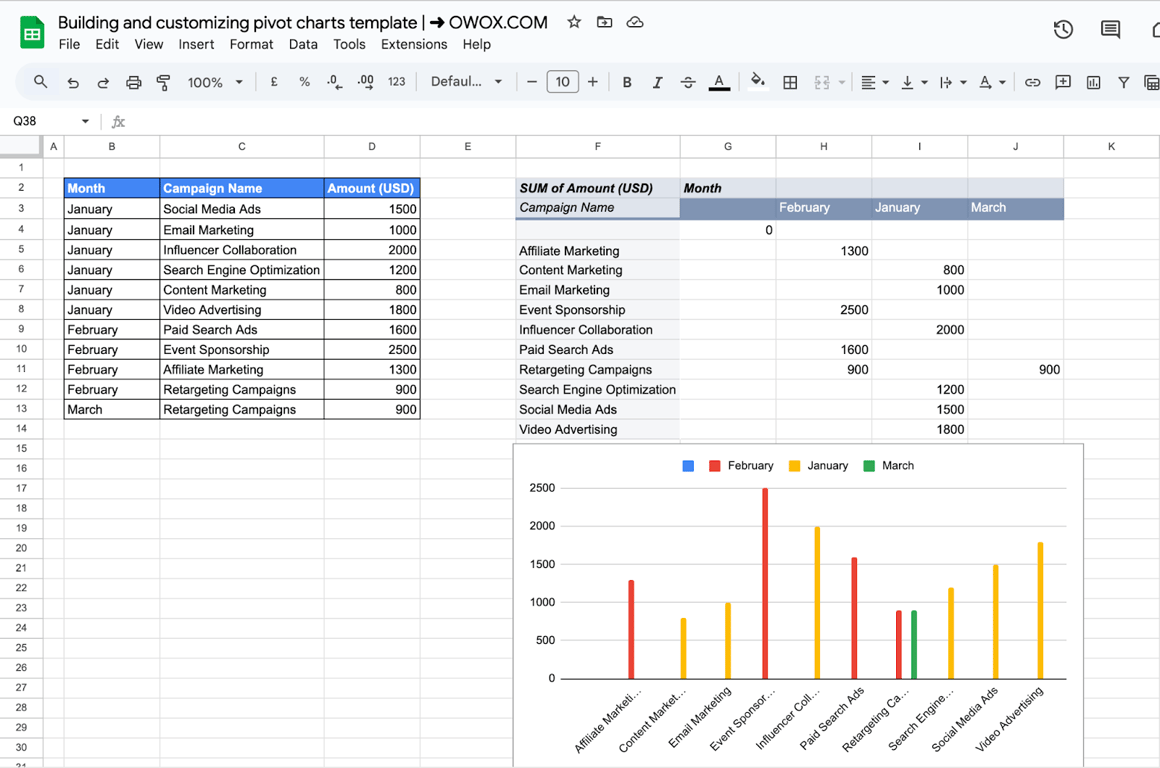This screenshot has width=1160, height=768.
Task: Click the green March legend entry
Action: pos(888,466)
